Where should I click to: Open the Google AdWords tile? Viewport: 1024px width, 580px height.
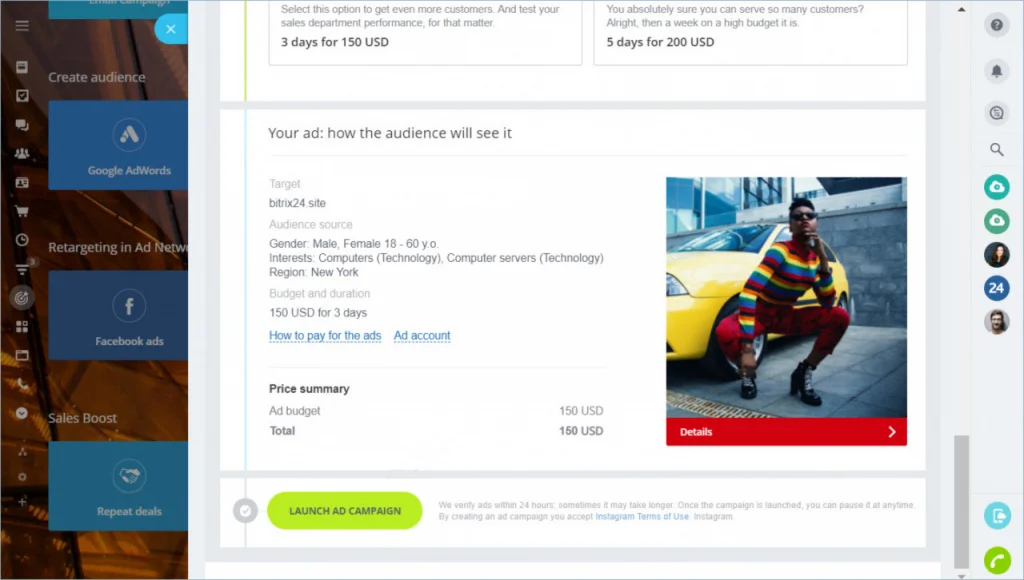tap(128, 145)
